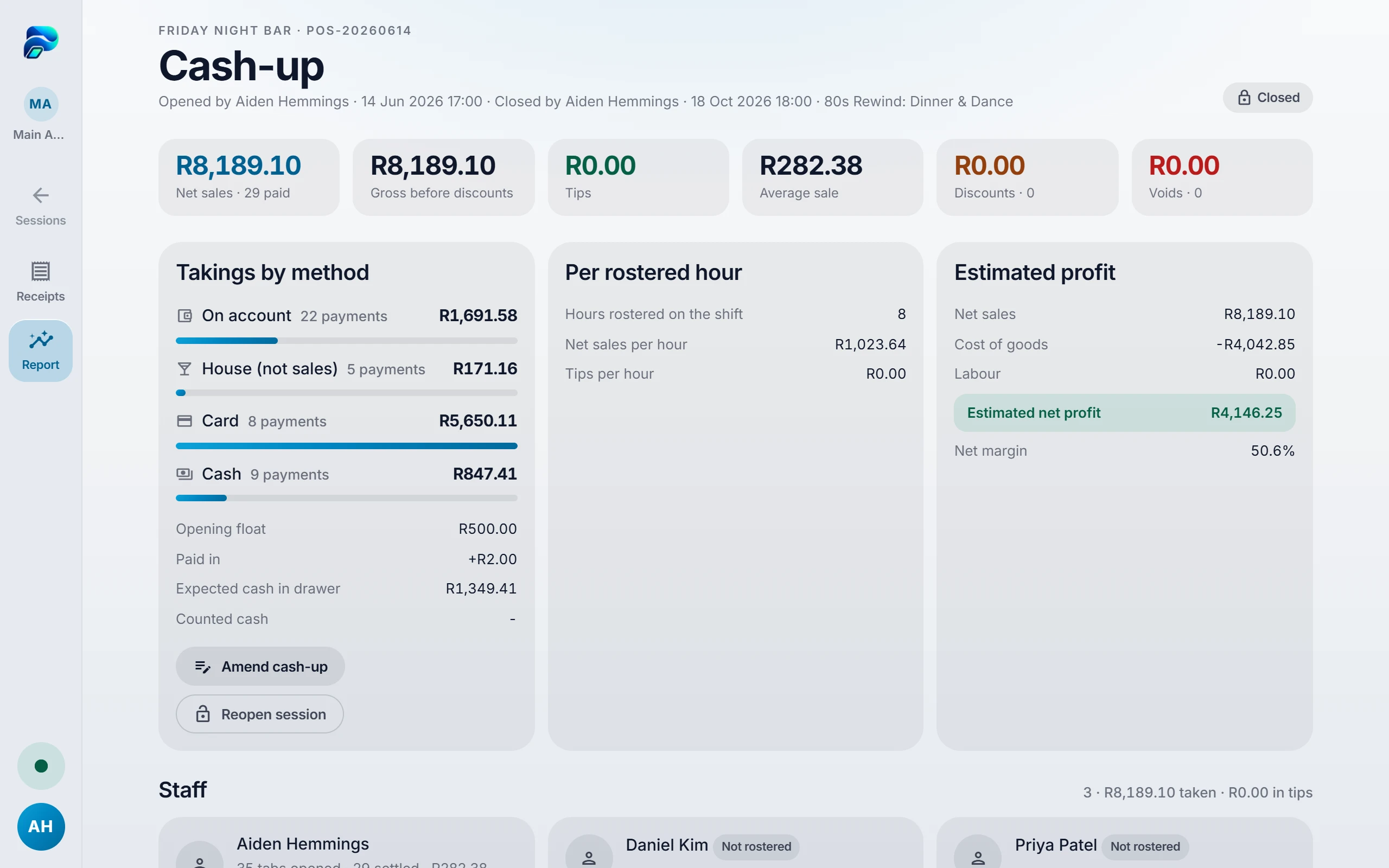Open the MA Main Account avatar
The image size is (1389, 868).
41,104
